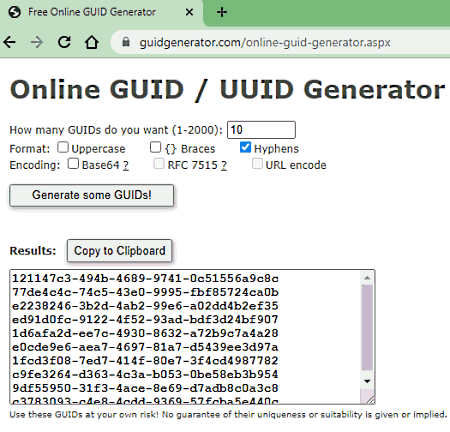Click the browser forward arrow
The image size is (450, 432).
click(37, 42)
